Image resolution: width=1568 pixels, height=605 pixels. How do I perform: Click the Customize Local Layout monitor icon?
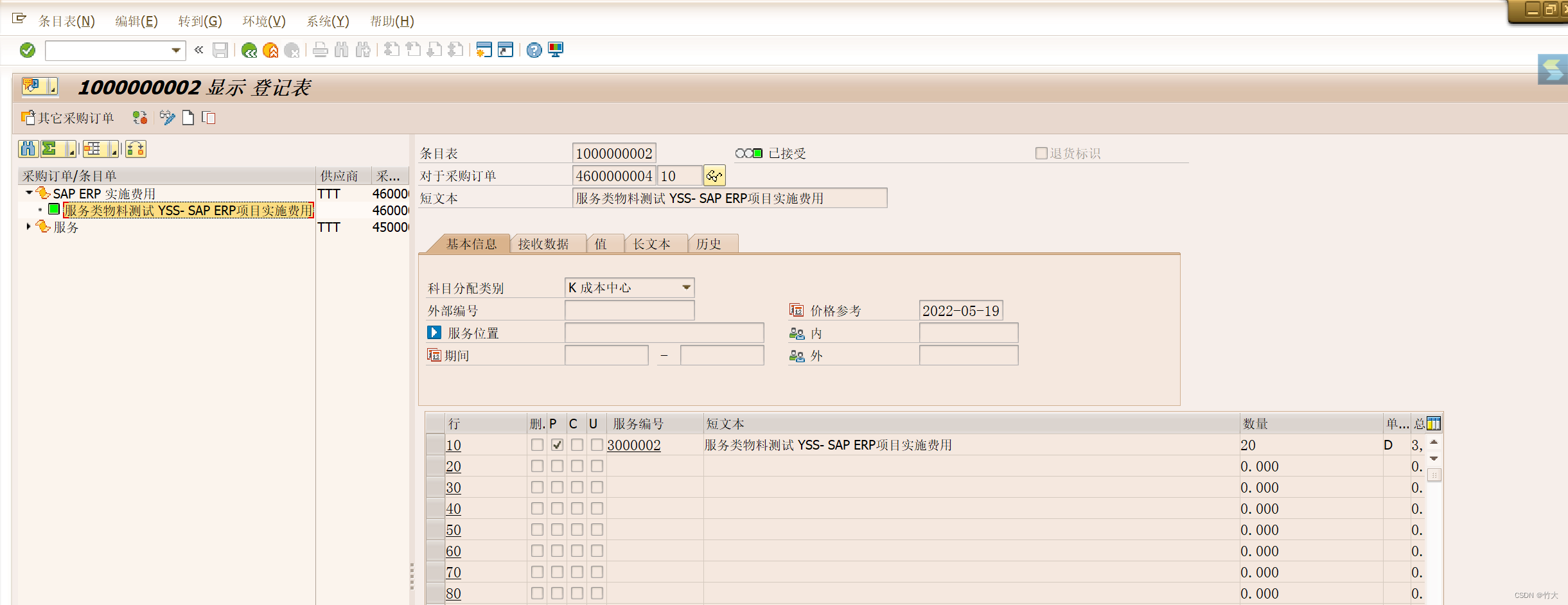pyautogui.click(x=556, y=50)
